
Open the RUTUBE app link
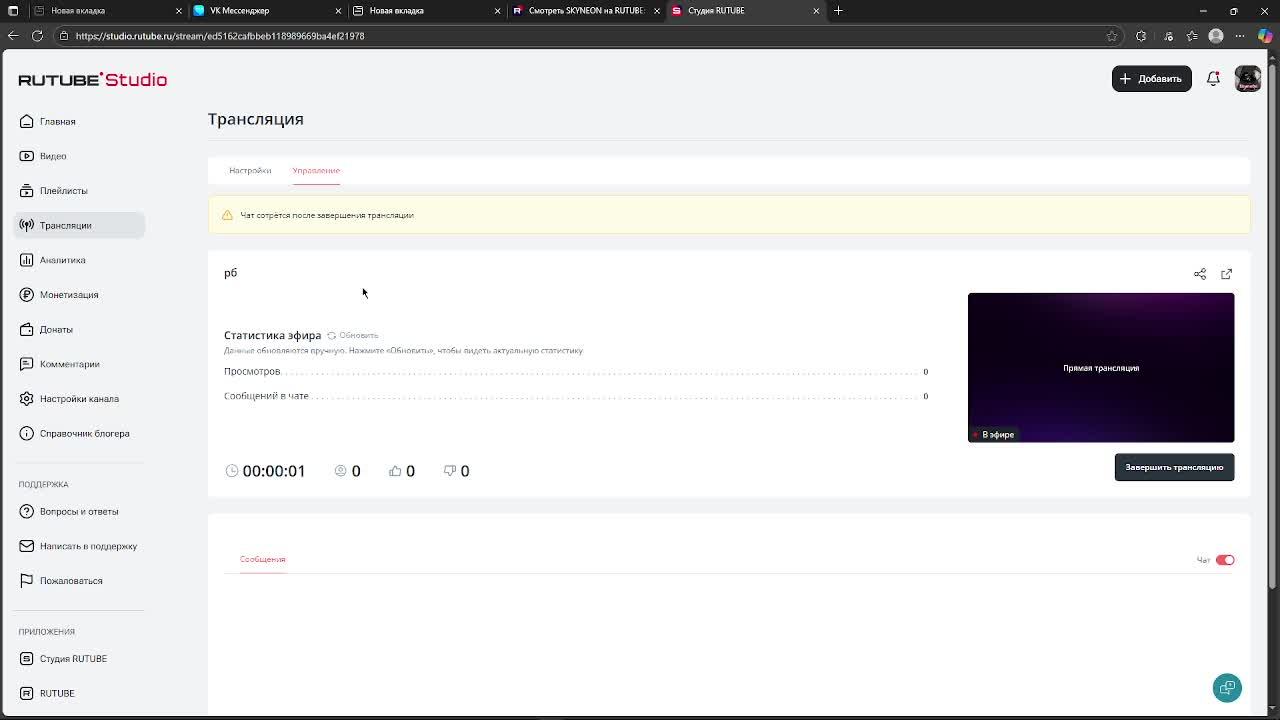tap(80, 693)
